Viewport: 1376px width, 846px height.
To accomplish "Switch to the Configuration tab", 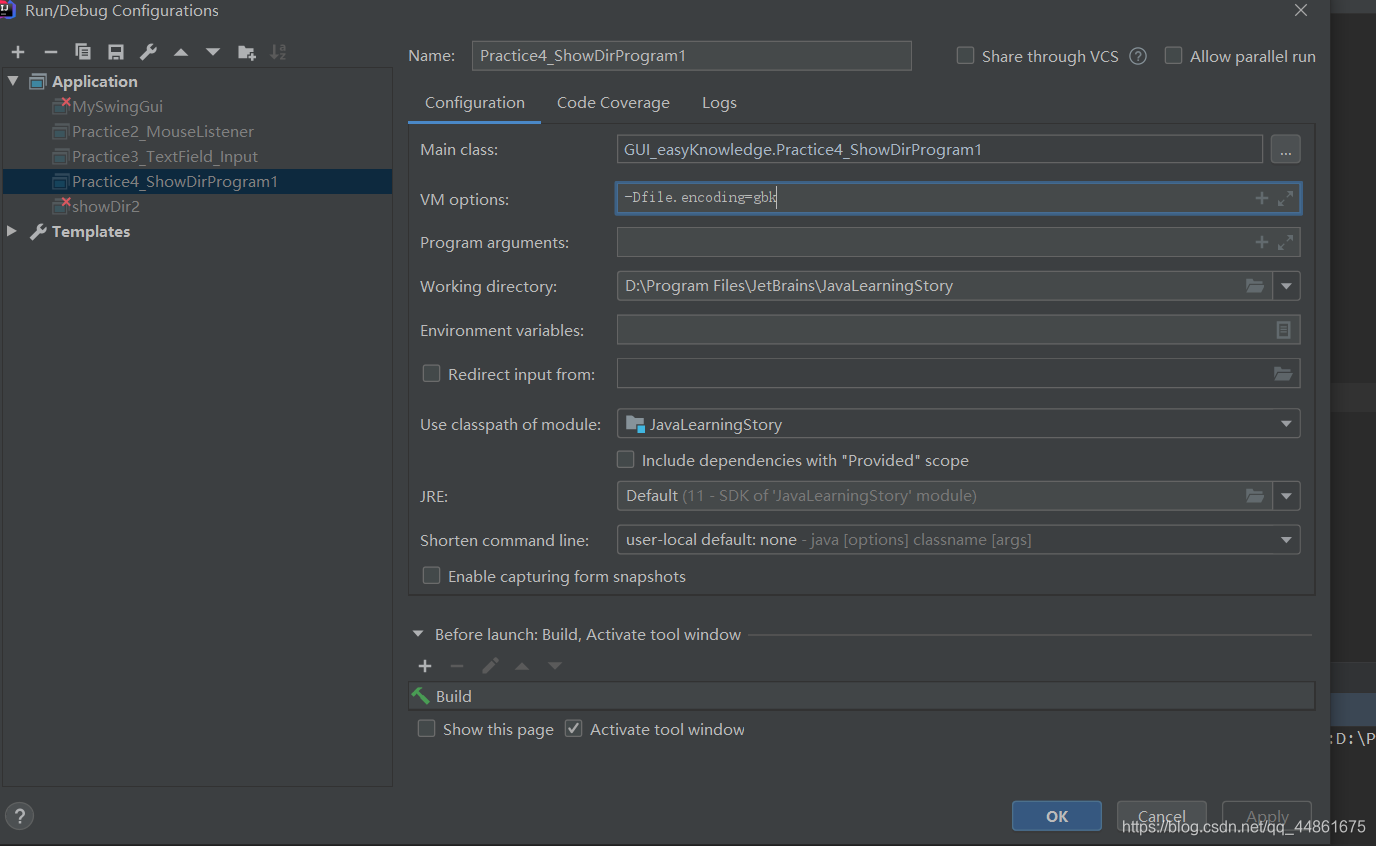I will (475, 102).
